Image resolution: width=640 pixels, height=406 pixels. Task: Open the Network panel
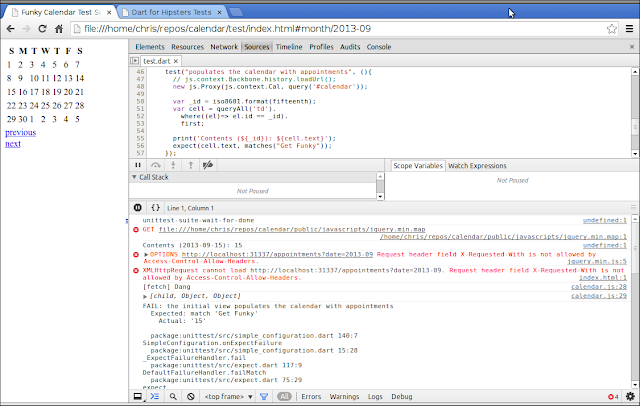[224, 47]
